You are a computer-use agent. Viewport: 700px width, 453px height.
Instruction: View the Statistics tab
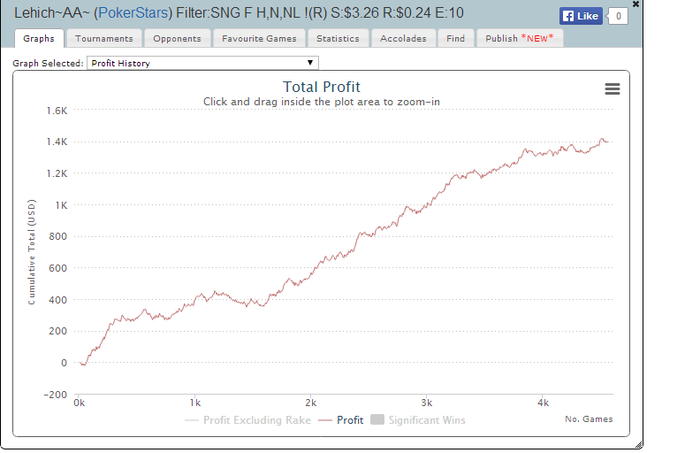coord(338,38)
